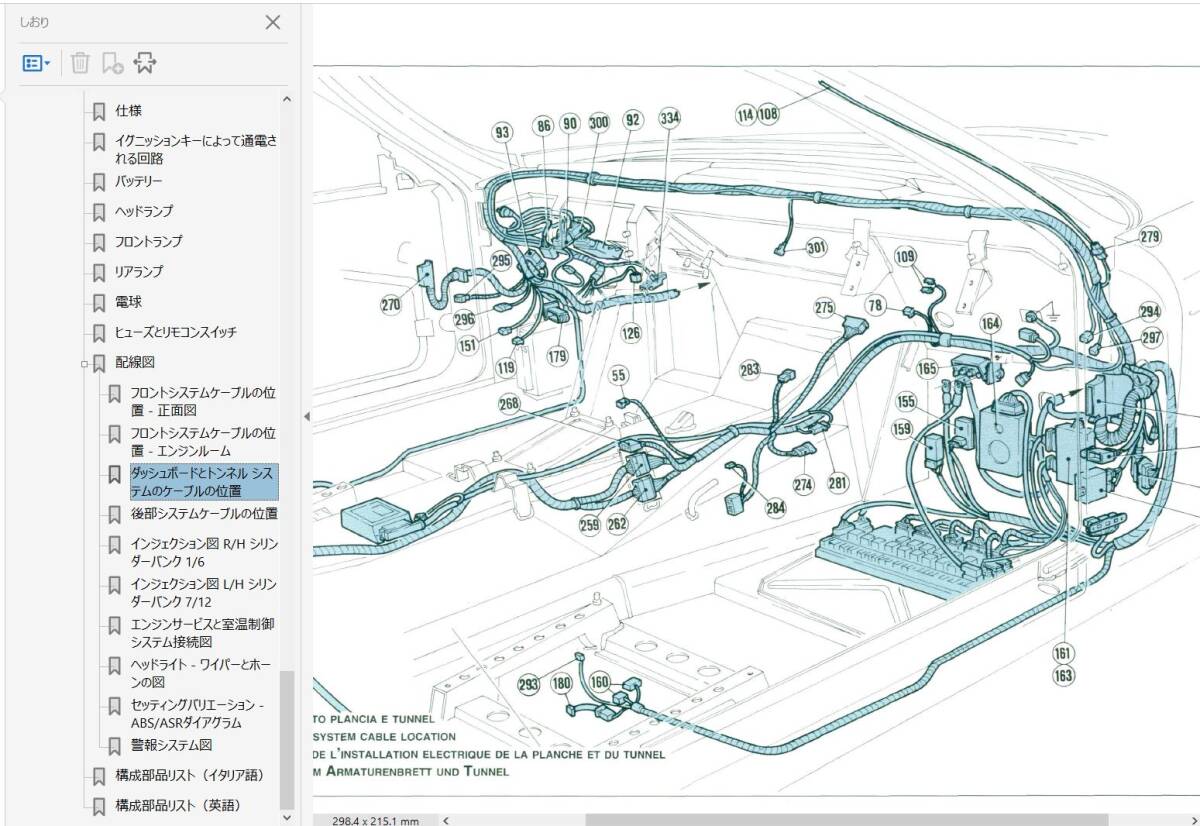This screenshot has width=1200, height=826.
Task: Click callout number 86 in the diagram
Action: 544,125
